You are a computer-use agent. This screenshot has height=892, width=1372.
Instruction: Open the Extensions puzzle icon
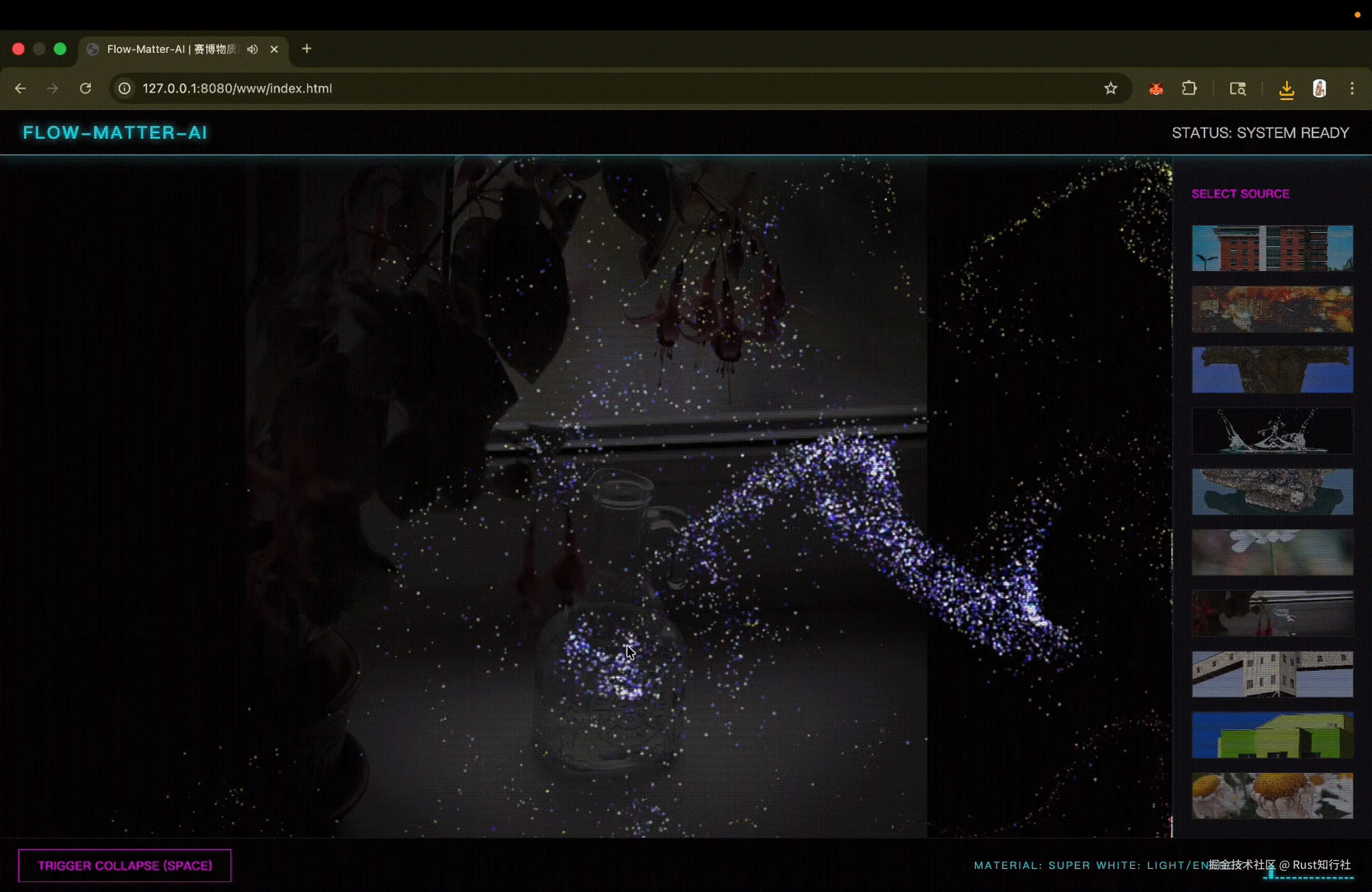click(1189, 88)
